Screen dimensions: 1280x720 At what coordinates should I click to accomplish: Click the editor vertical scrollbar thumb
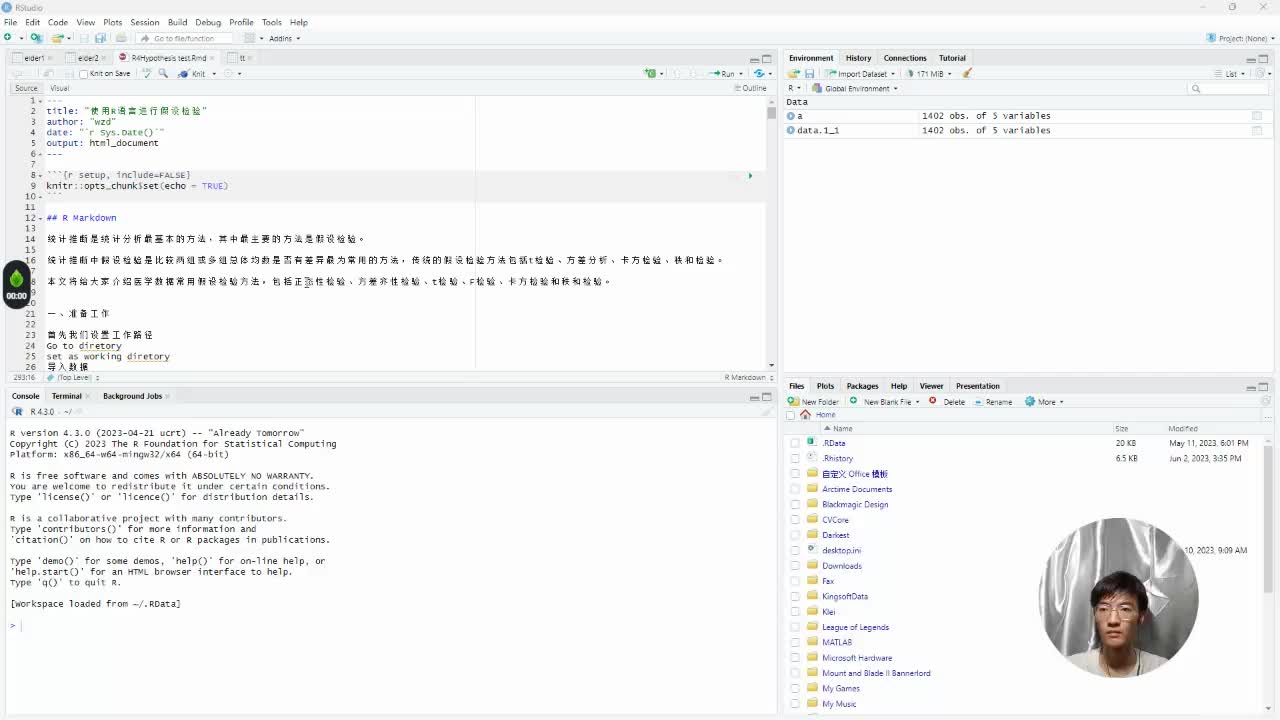pyautogui.click(x=771, y=112)
